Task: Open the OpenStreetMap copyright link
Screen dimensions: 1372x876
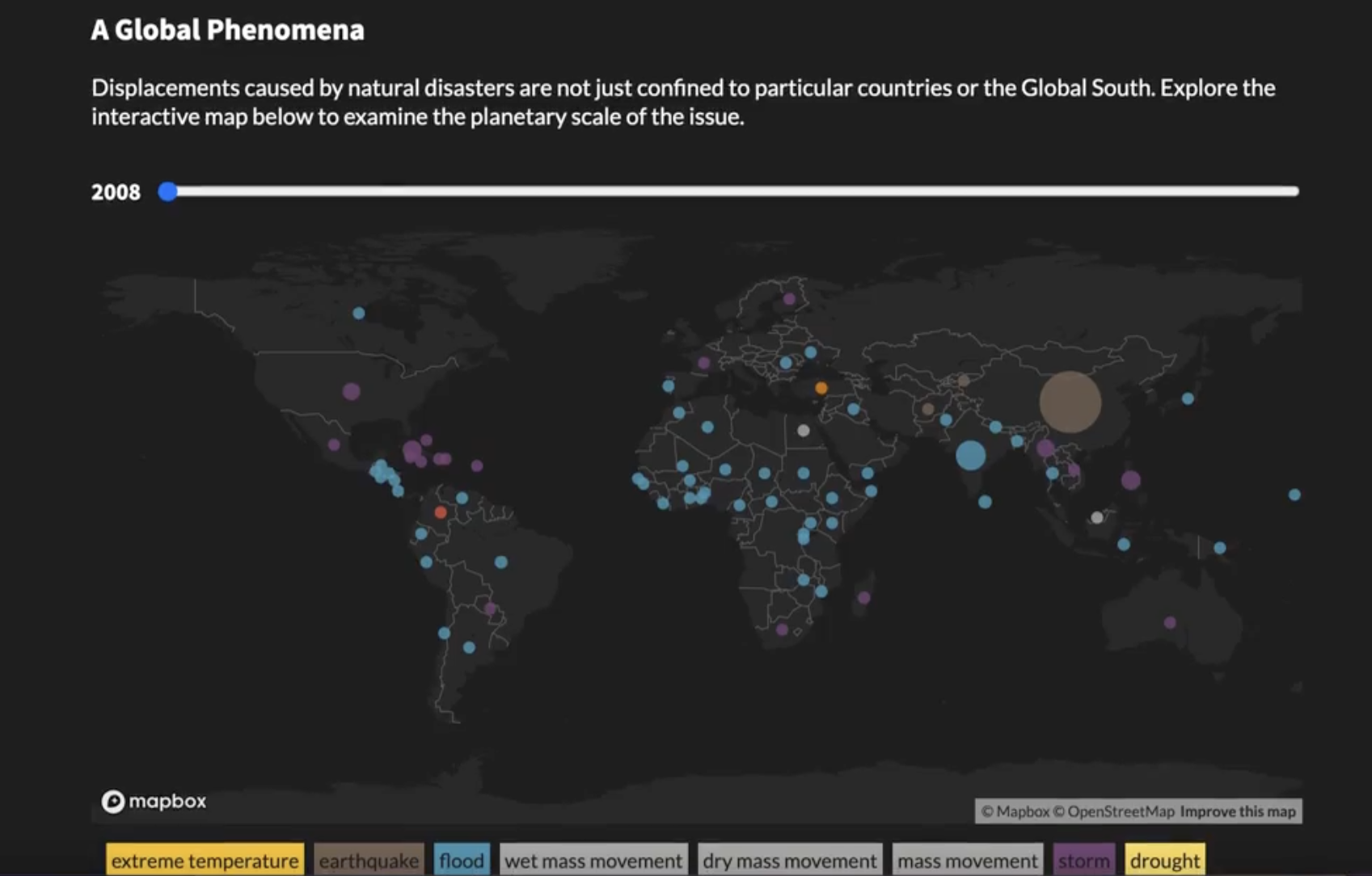Action: coord(1114,811)
